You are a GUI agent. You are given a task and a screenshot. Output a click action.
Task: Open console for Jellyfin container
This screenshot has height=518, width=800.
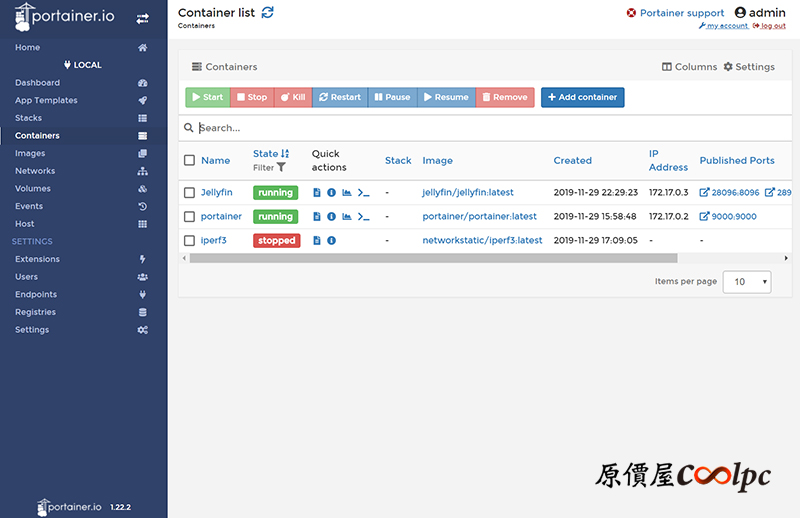(363, 192)
